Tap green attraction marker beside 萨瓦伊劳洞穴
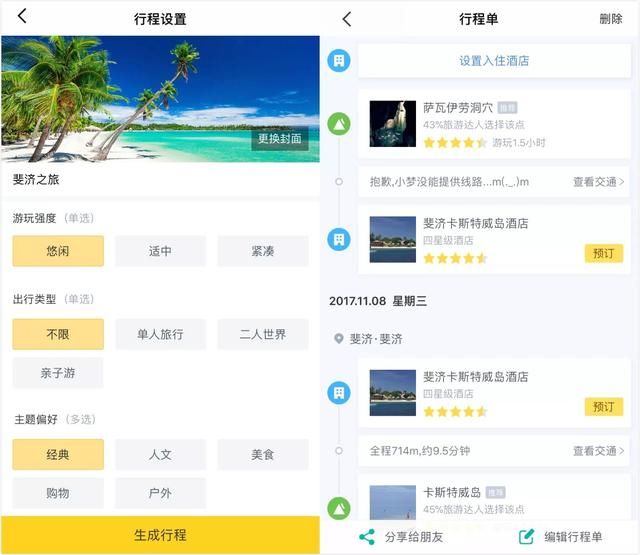 [x=339, y=124]
